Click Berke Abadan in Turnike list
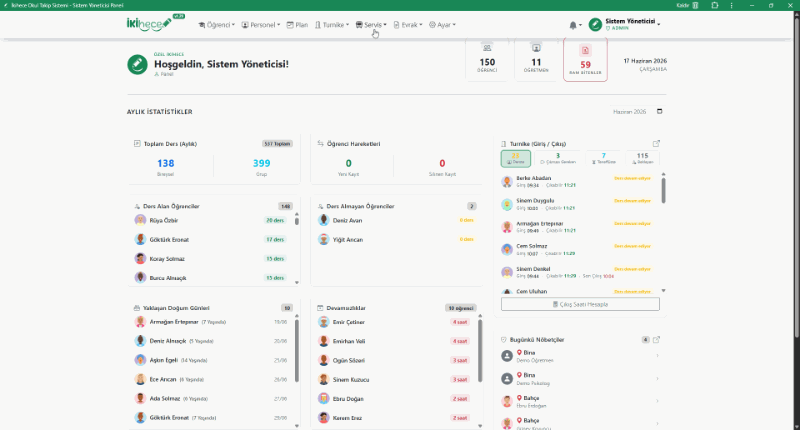Image resolution: width=800 pixels, height=430 pixels. point(579,182)
